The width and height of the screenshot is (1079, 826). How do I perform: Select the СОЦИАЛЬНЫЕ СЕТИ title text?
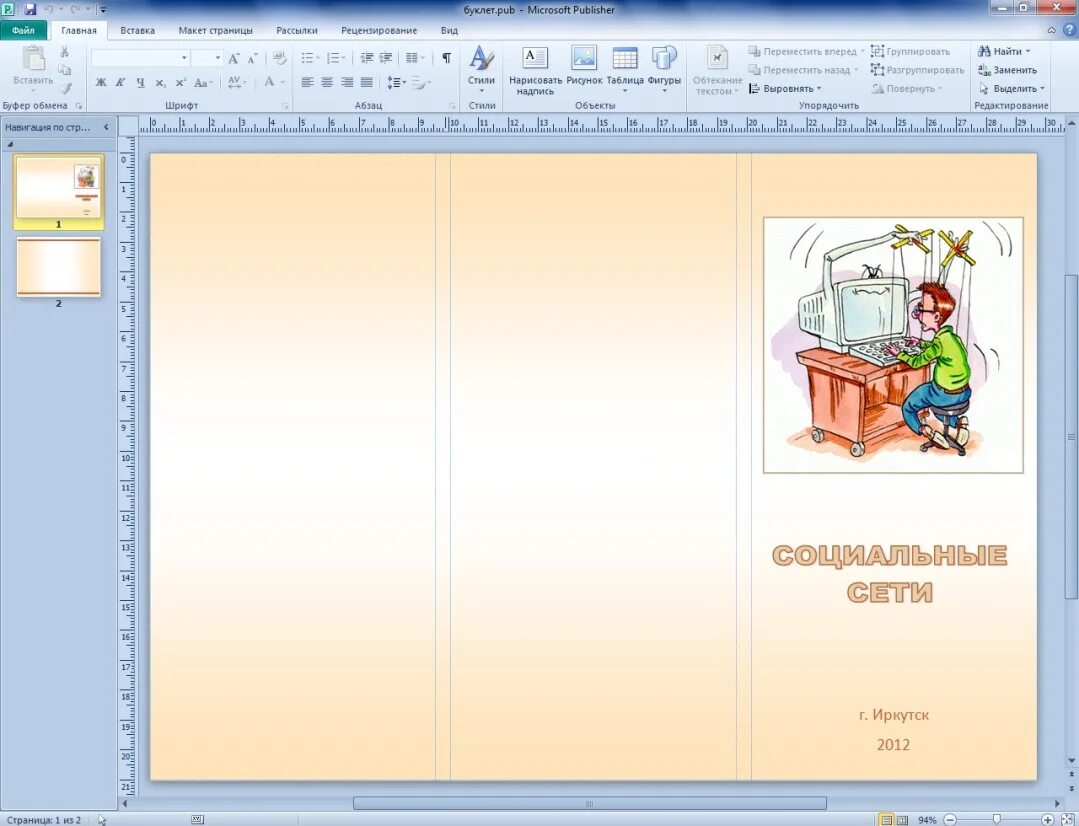click(890, 573)
